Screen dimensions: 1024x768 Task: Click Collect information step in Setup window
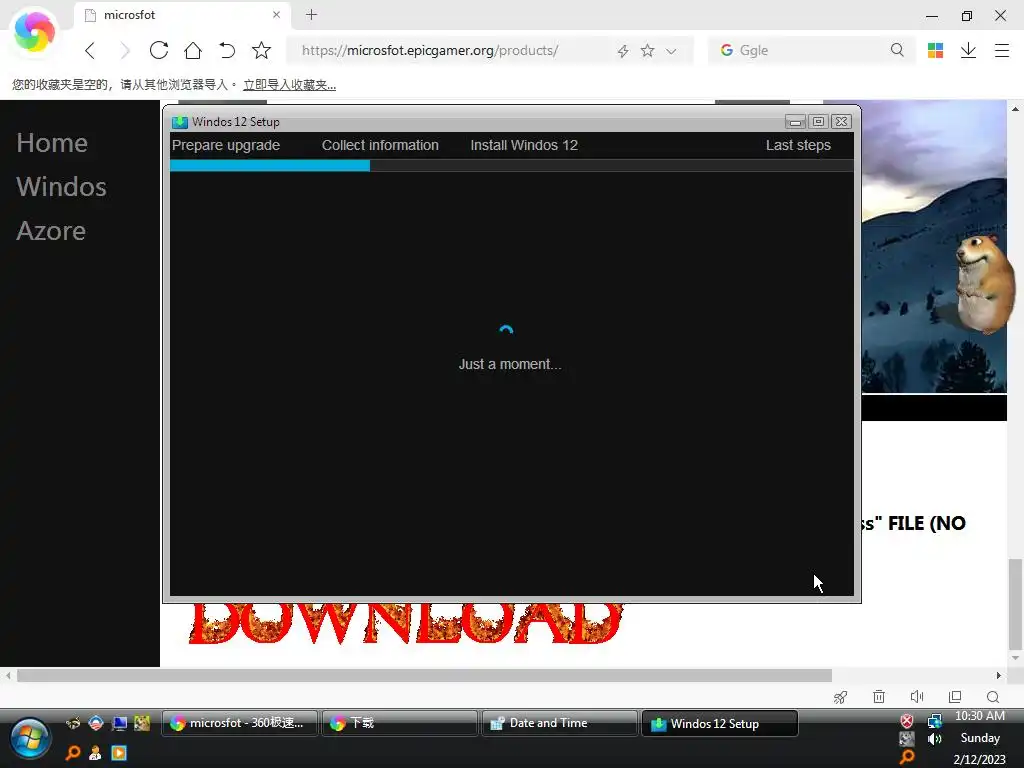coord(380,145)
